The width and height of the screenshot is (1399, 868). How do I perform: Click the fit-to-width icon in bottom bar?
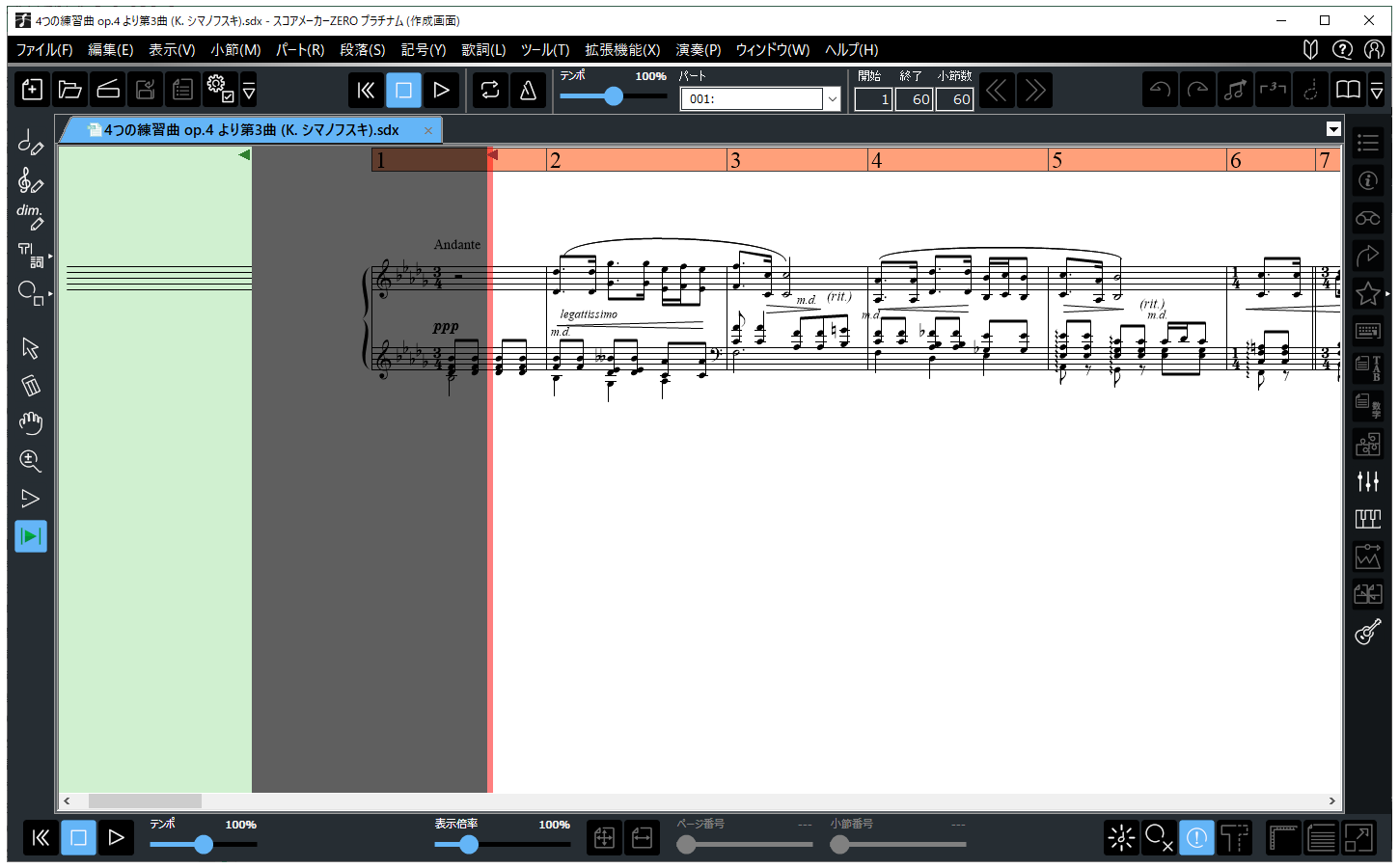point(642,838)
